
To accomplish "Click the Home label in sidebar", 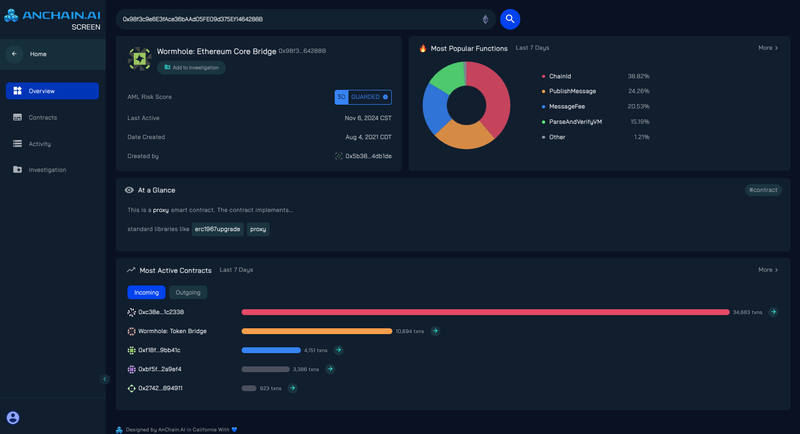I will click(38, 54).
